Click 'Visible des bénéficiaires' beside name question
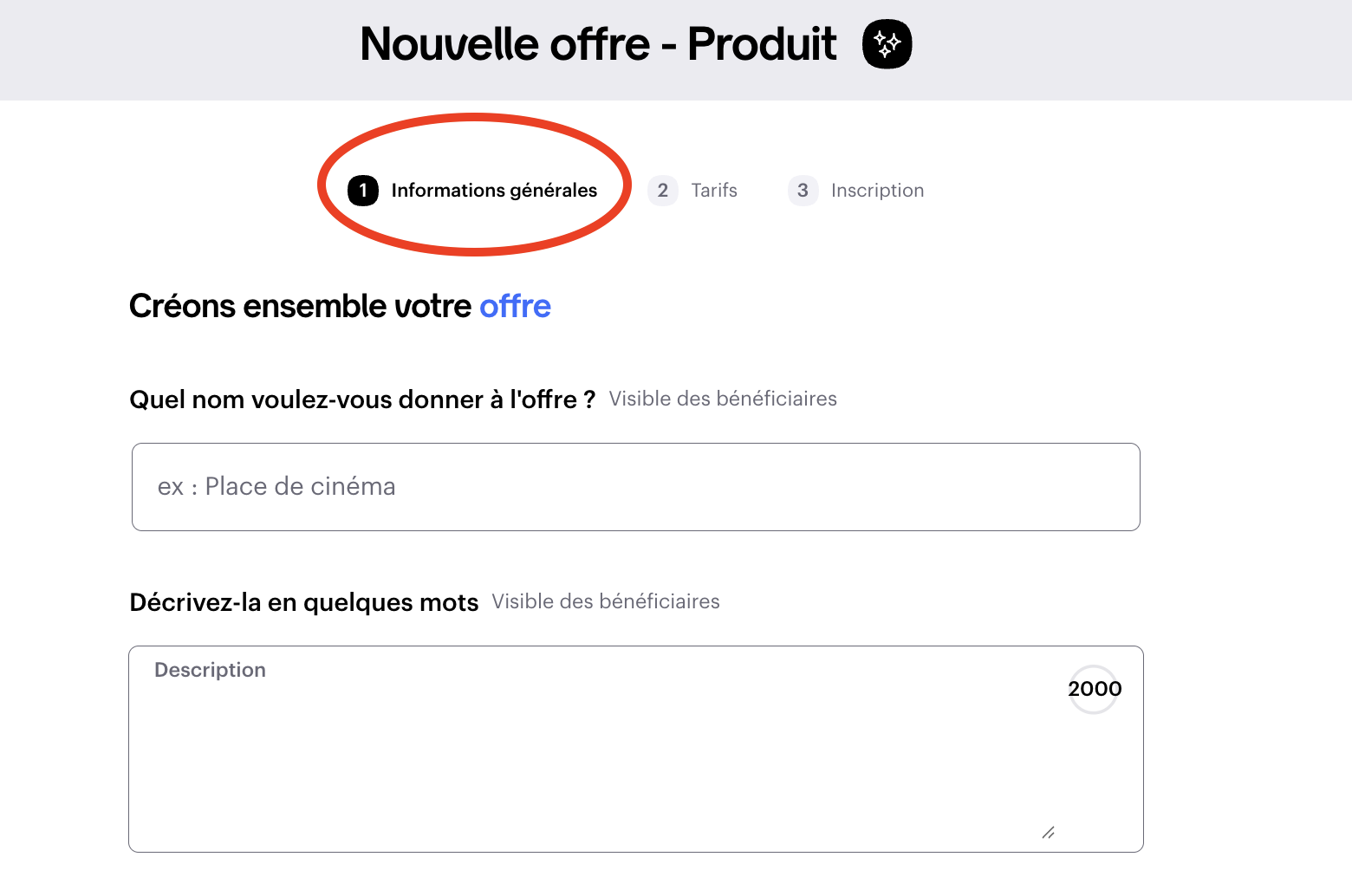Screen dimensions: 1352x896 [723, 399]
